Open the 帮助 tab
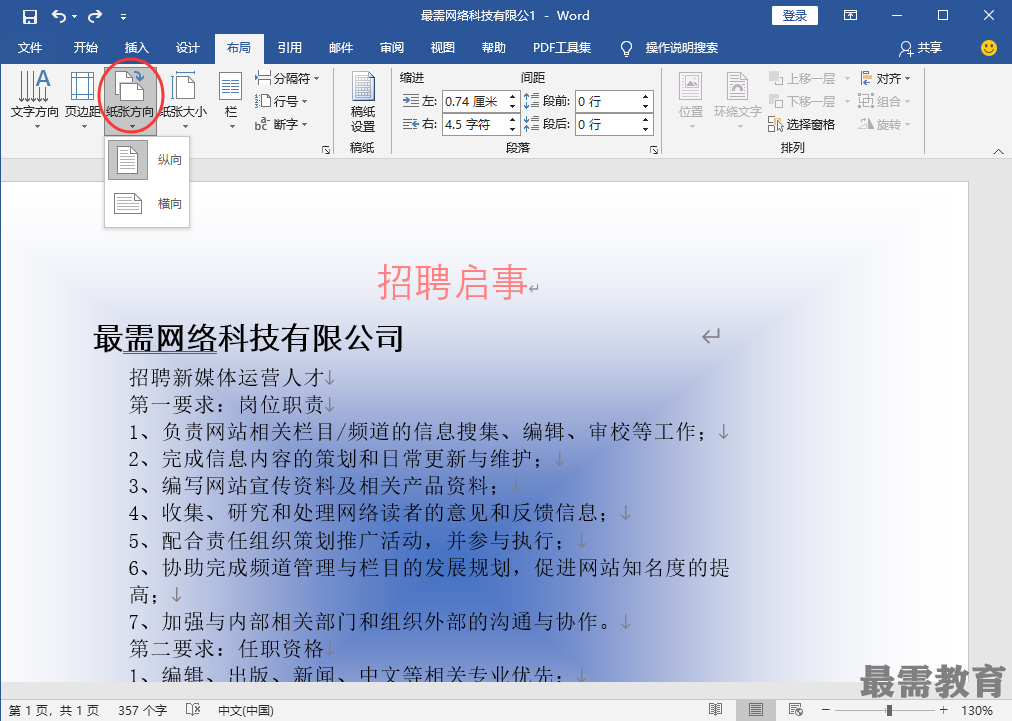This screenshot has height=721, width=1012. pos(494,48)
